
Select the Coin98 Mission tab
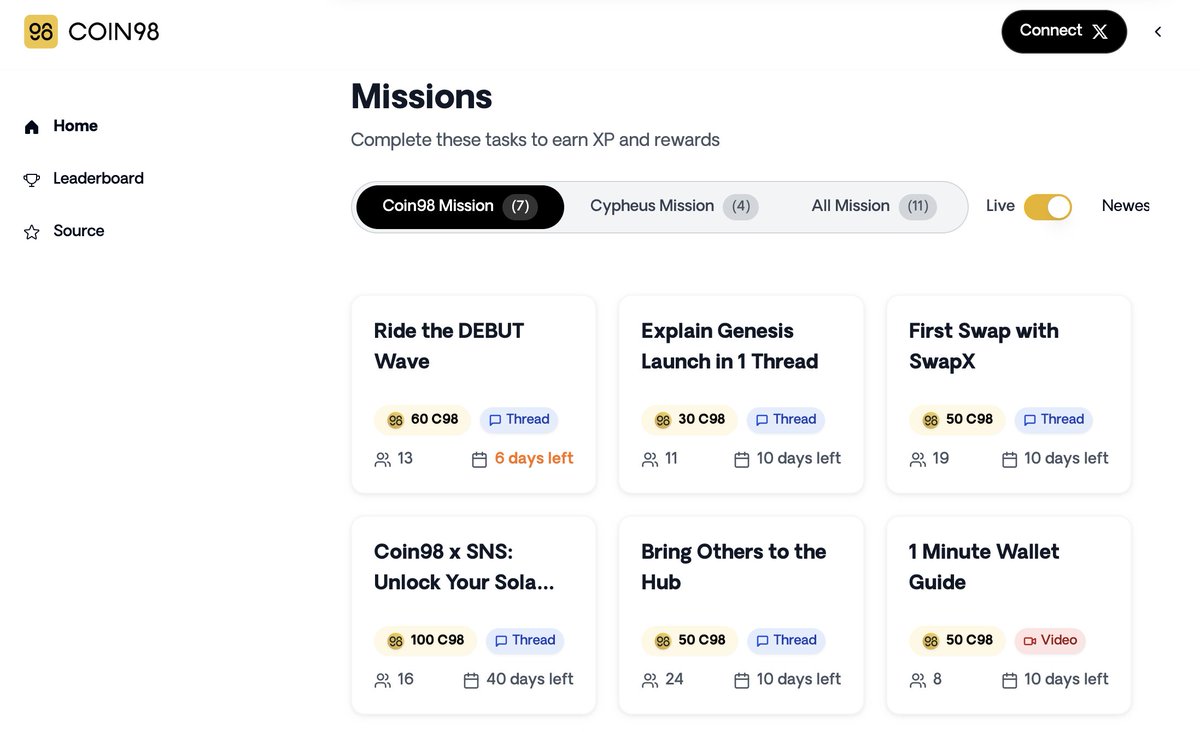pyautogui.click(x=460, y=207)
